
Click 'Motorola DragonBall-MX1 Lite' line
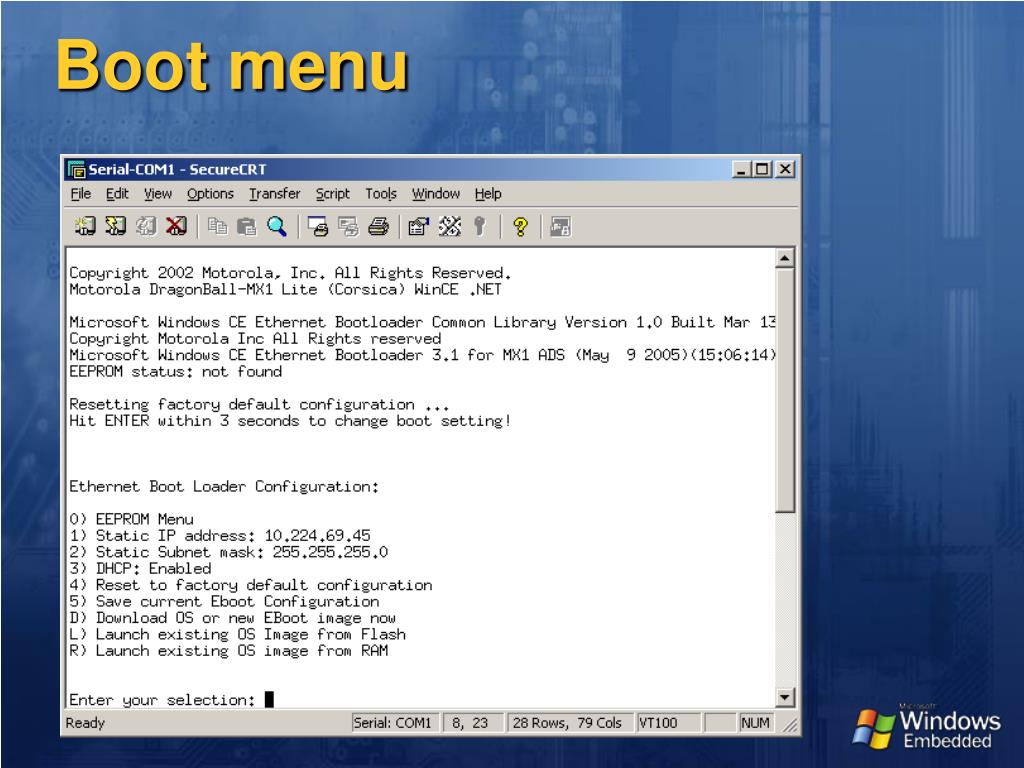coord(285,289)
